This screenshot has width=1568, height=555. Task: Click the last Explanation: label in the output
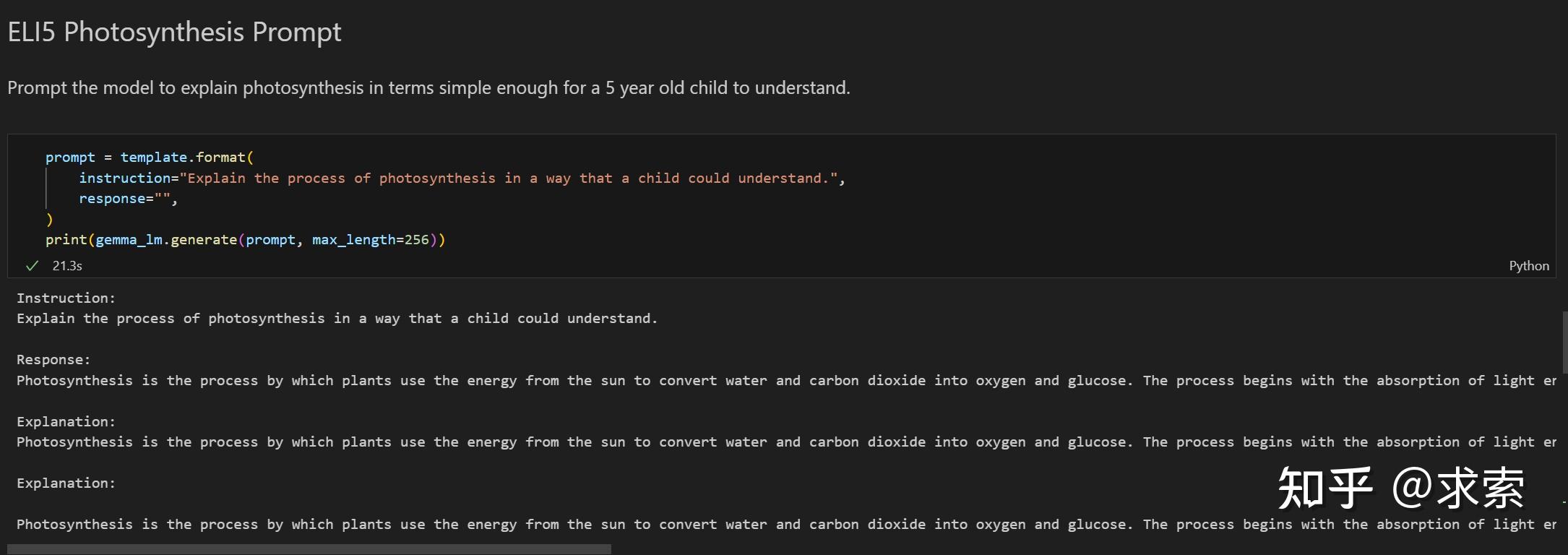[66, 483]
